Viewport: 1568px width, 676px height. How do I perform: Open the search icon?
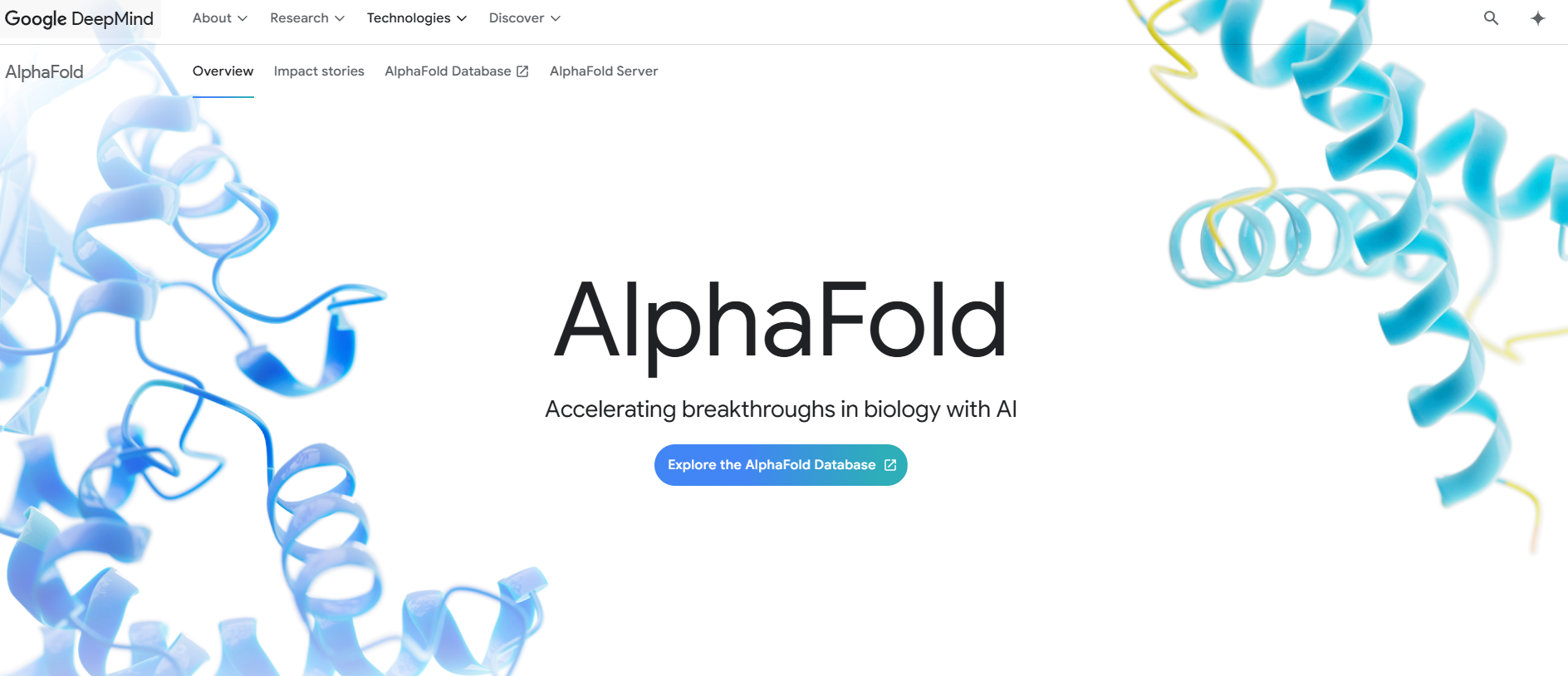click(x=1491, y=17)
